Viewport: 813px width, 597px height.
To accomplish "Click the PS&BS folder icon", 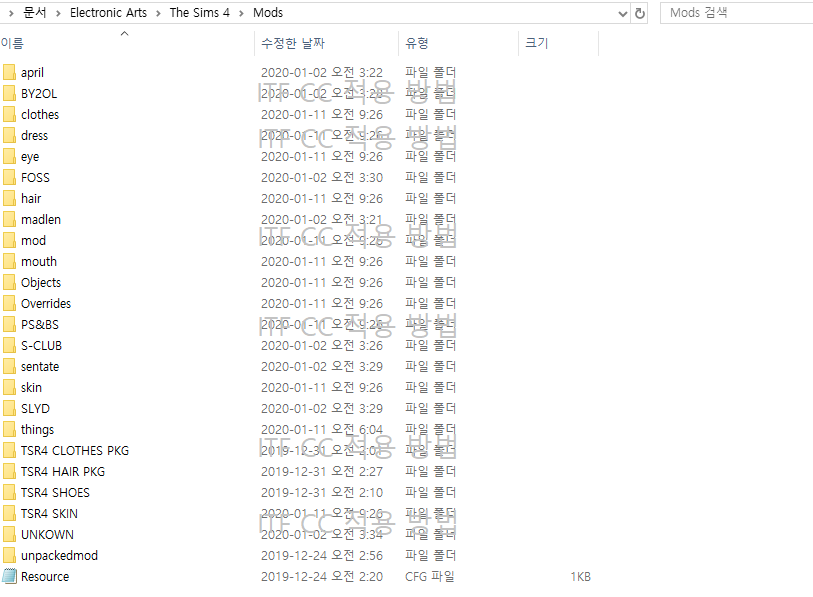I will 9,325.
